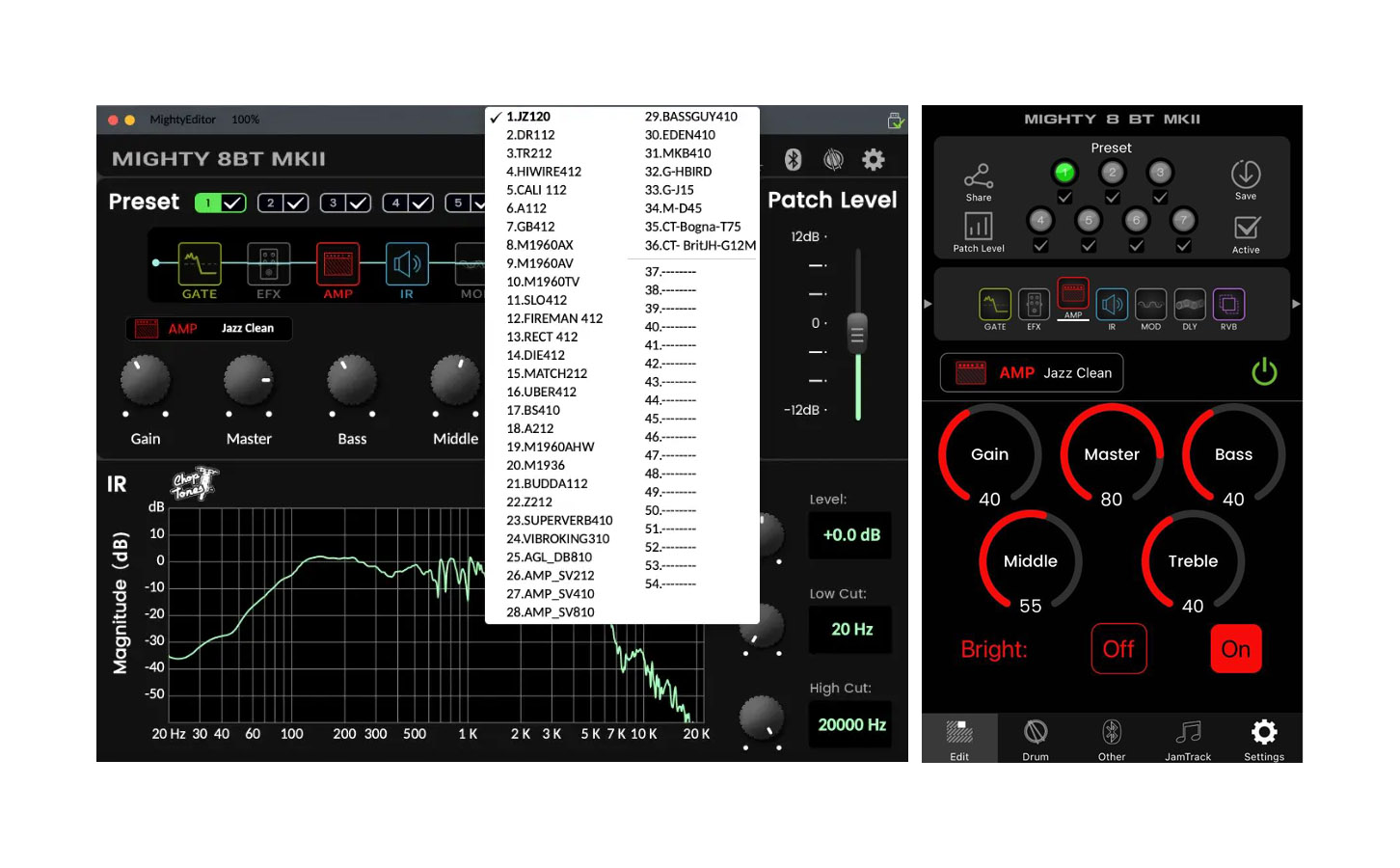Click the Treble dial in mobile app

pyautogui.click(x=1193, y=561)
